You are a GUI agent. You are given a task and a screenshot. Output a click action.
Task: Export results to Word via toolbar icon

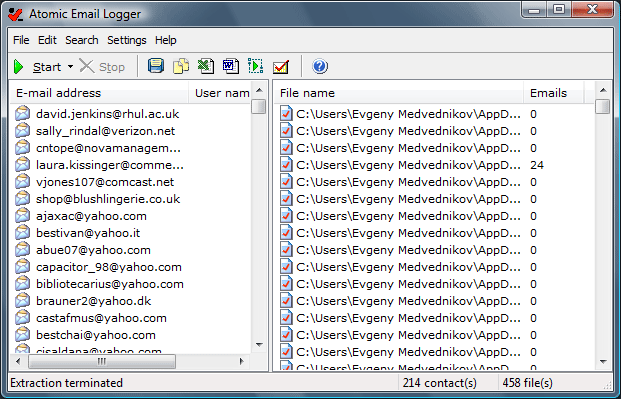(x=230, y=66)
